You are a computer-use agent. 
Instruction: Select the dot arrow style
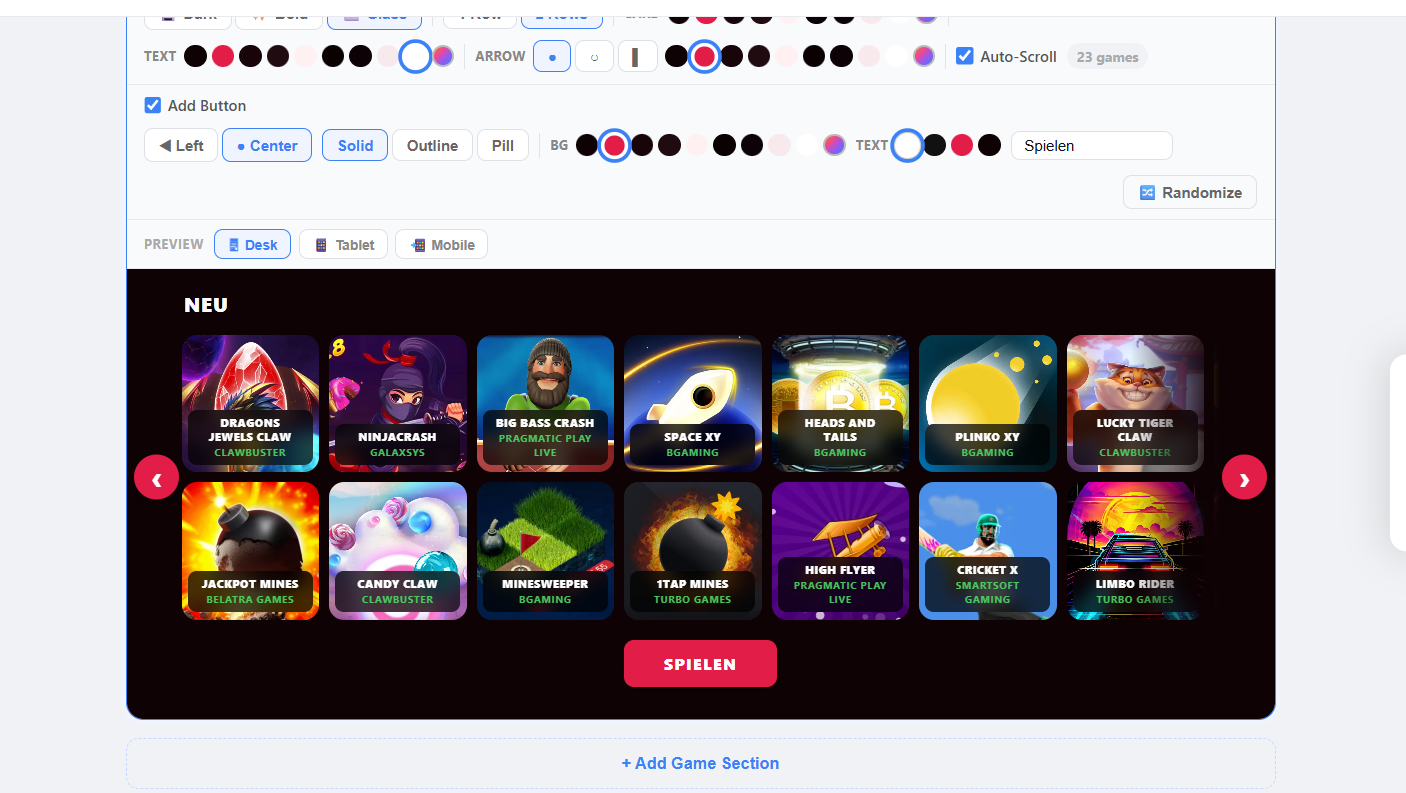552,56
